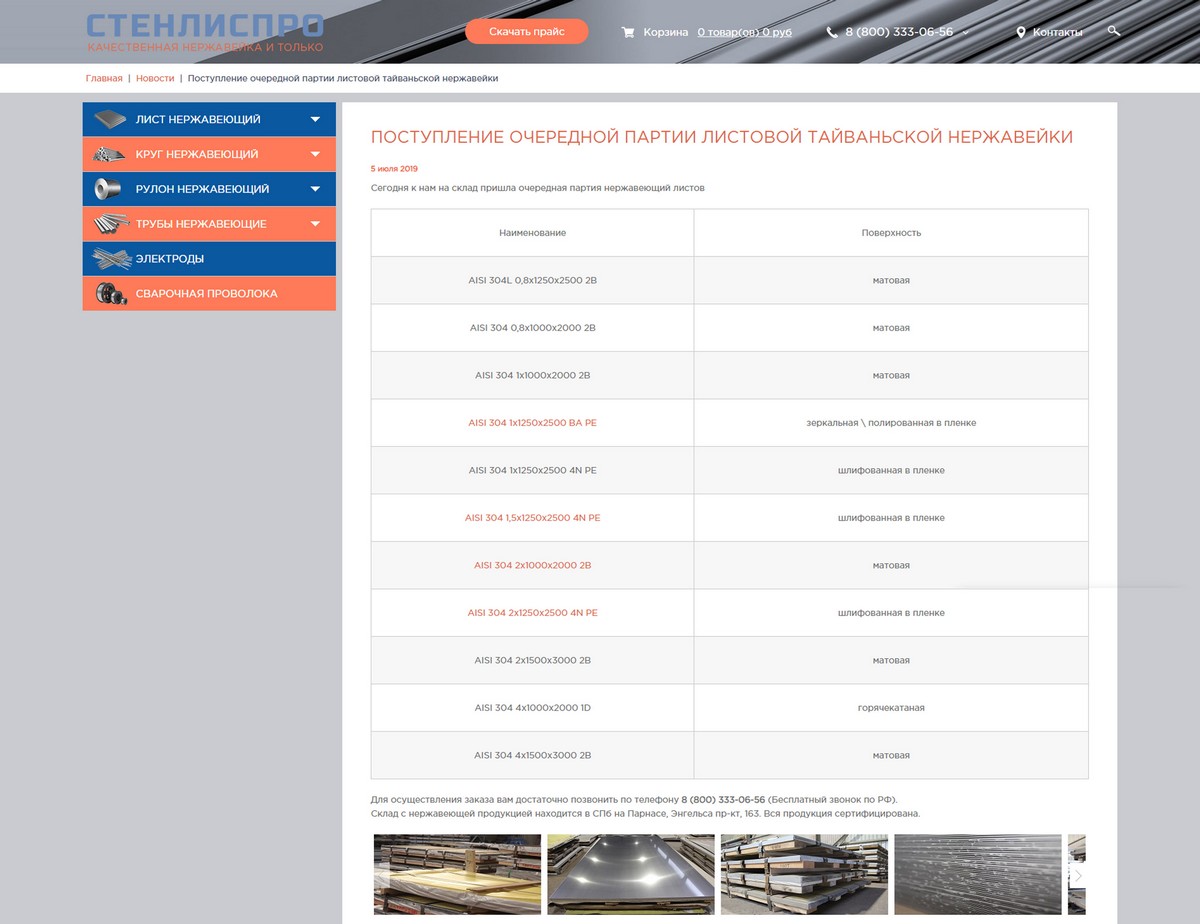The image size is (1200, 924).
Task: Open the film-wrapped sheets gallery photo
Action: click(458, 875)
